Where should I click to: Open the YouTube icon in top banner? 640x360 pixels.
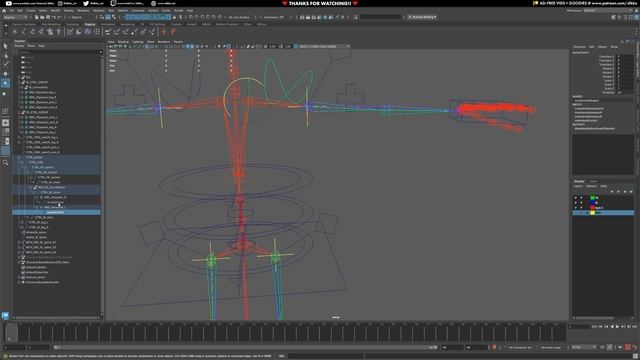point(9,3)
